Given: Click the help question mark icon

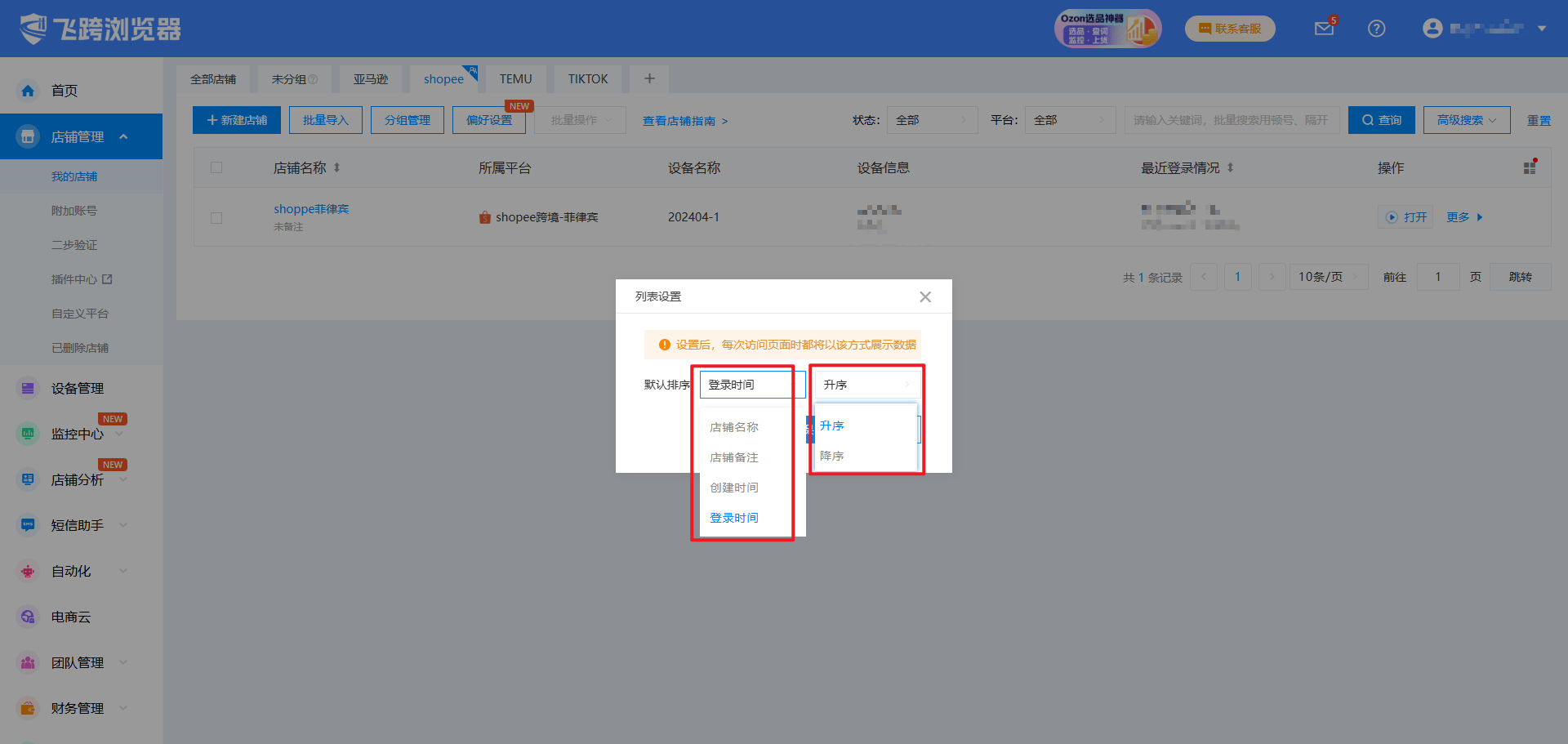Looking at the screenshot, I should click(1376, 29).
